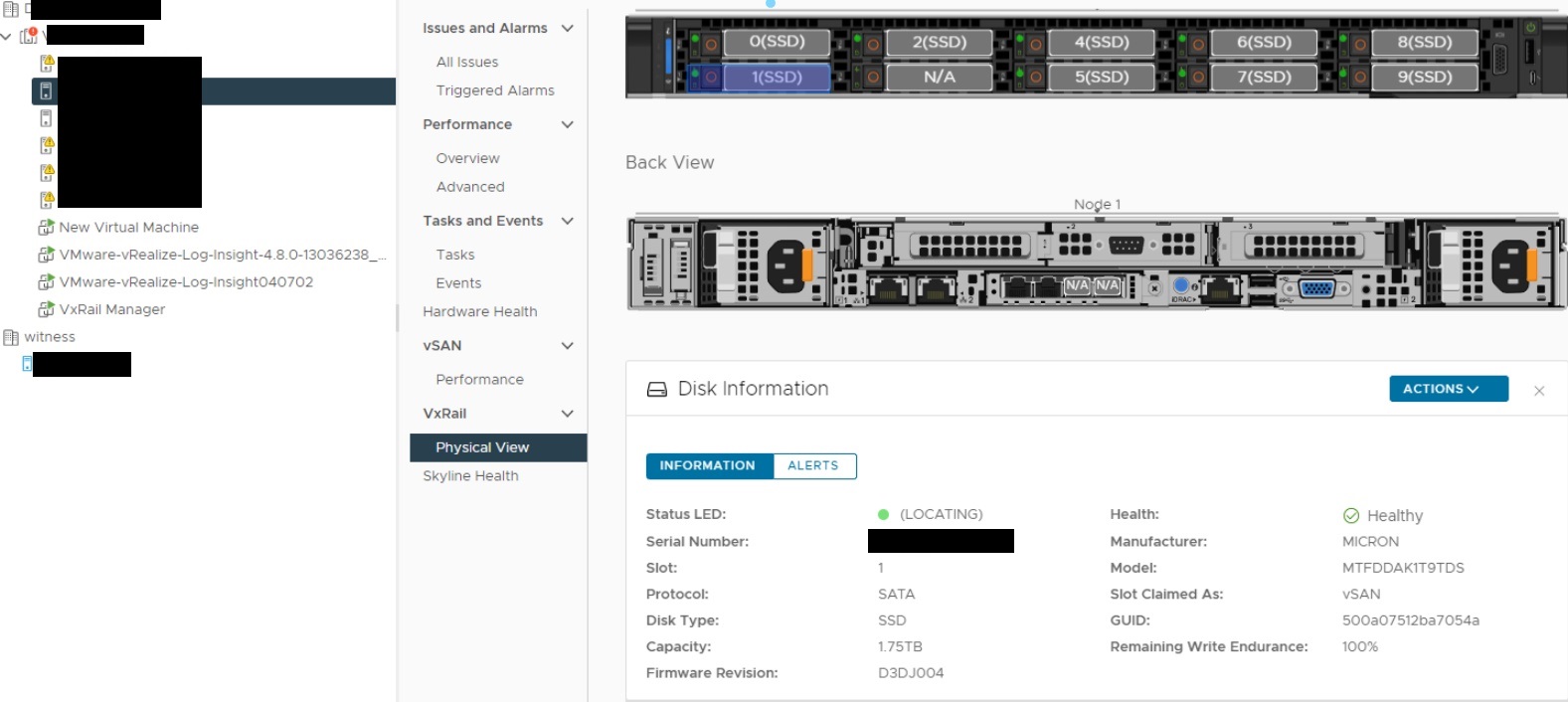
Task: Click the VxRail Manager VM icon
Action: pyautogui.click(x=46, y=309)
